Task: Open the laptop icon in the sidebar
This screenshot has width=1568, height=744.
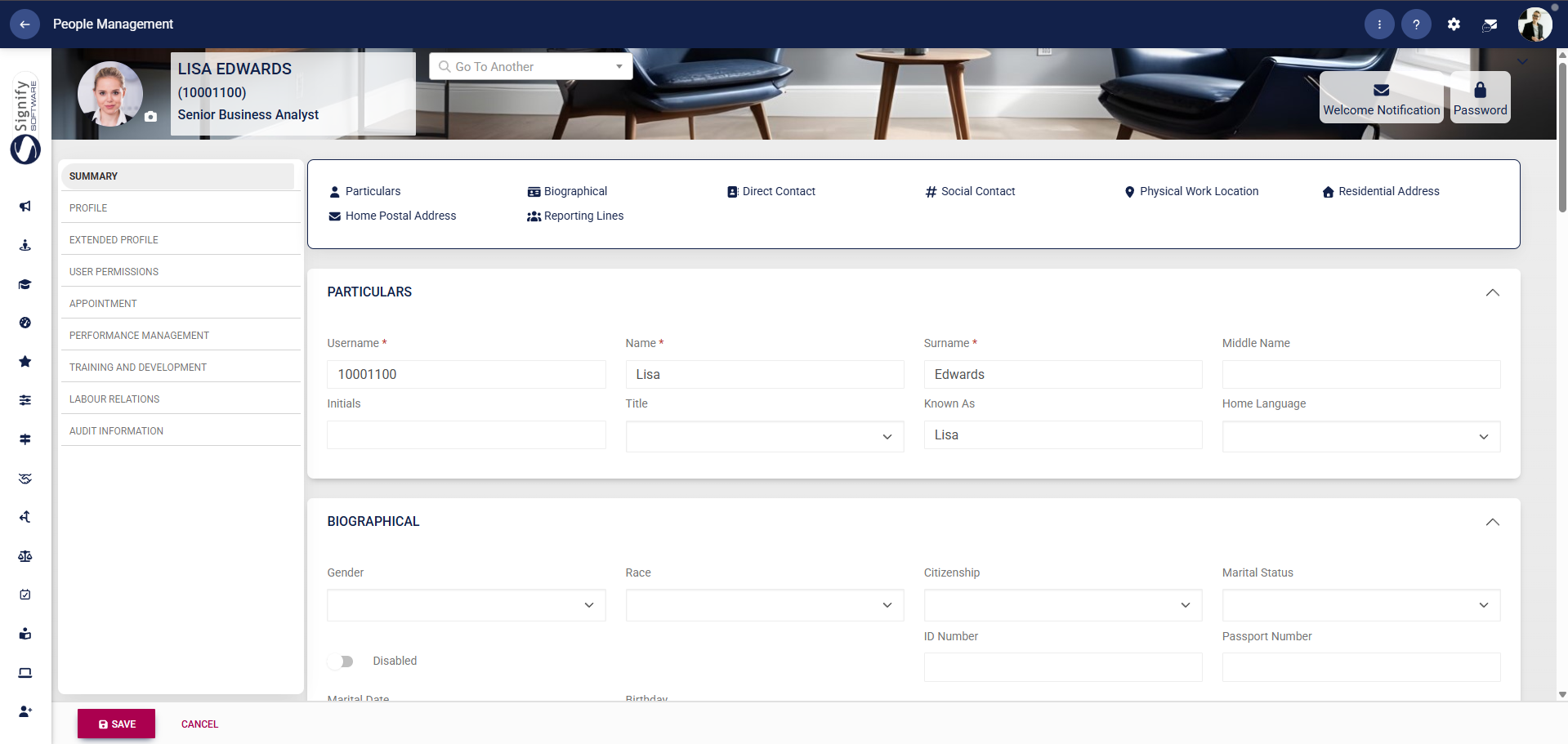Action: (25, 672)
